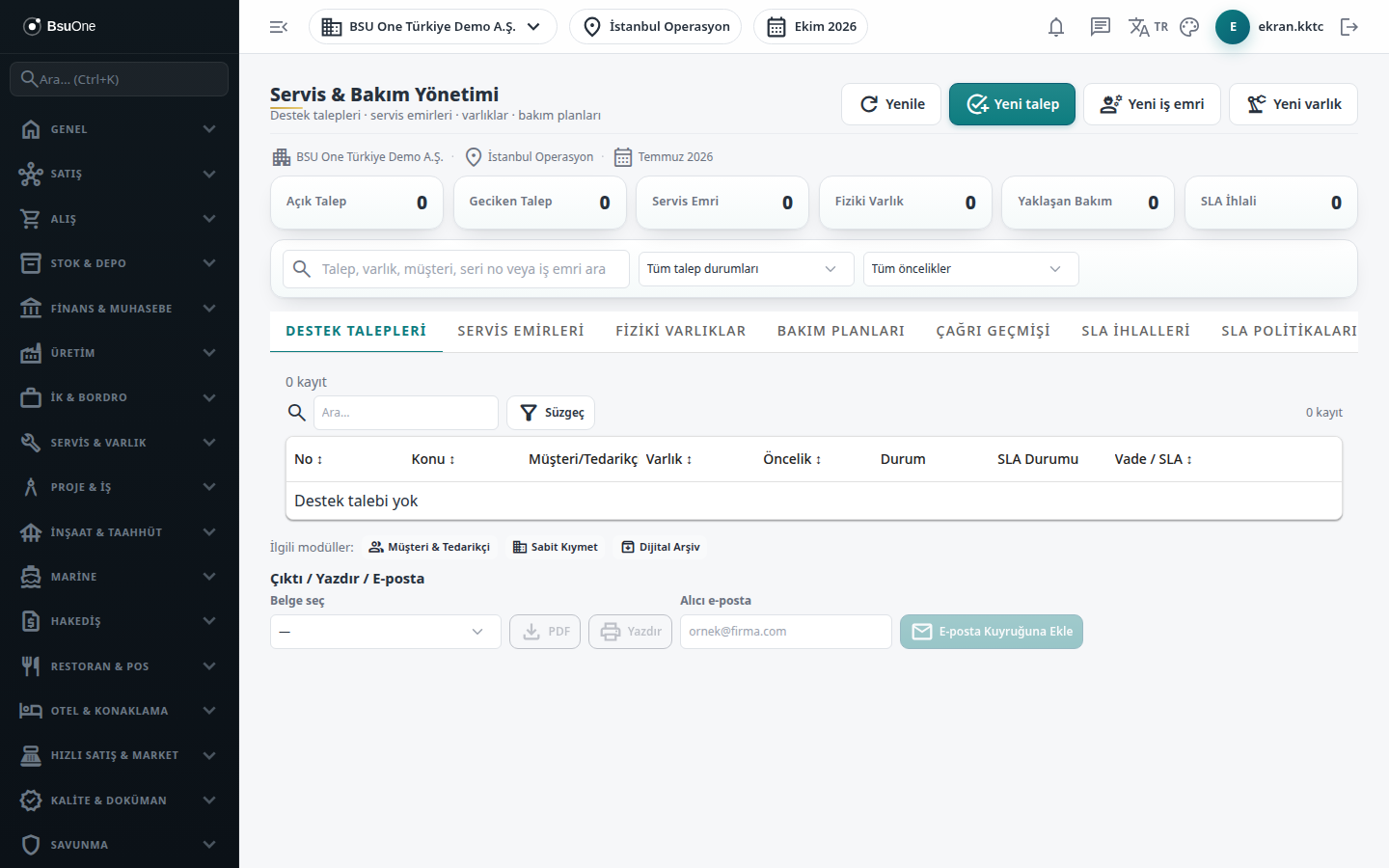Switch language with the TR translate icon
This screenshot has height=868, width=1389.
pos(1149,27)
